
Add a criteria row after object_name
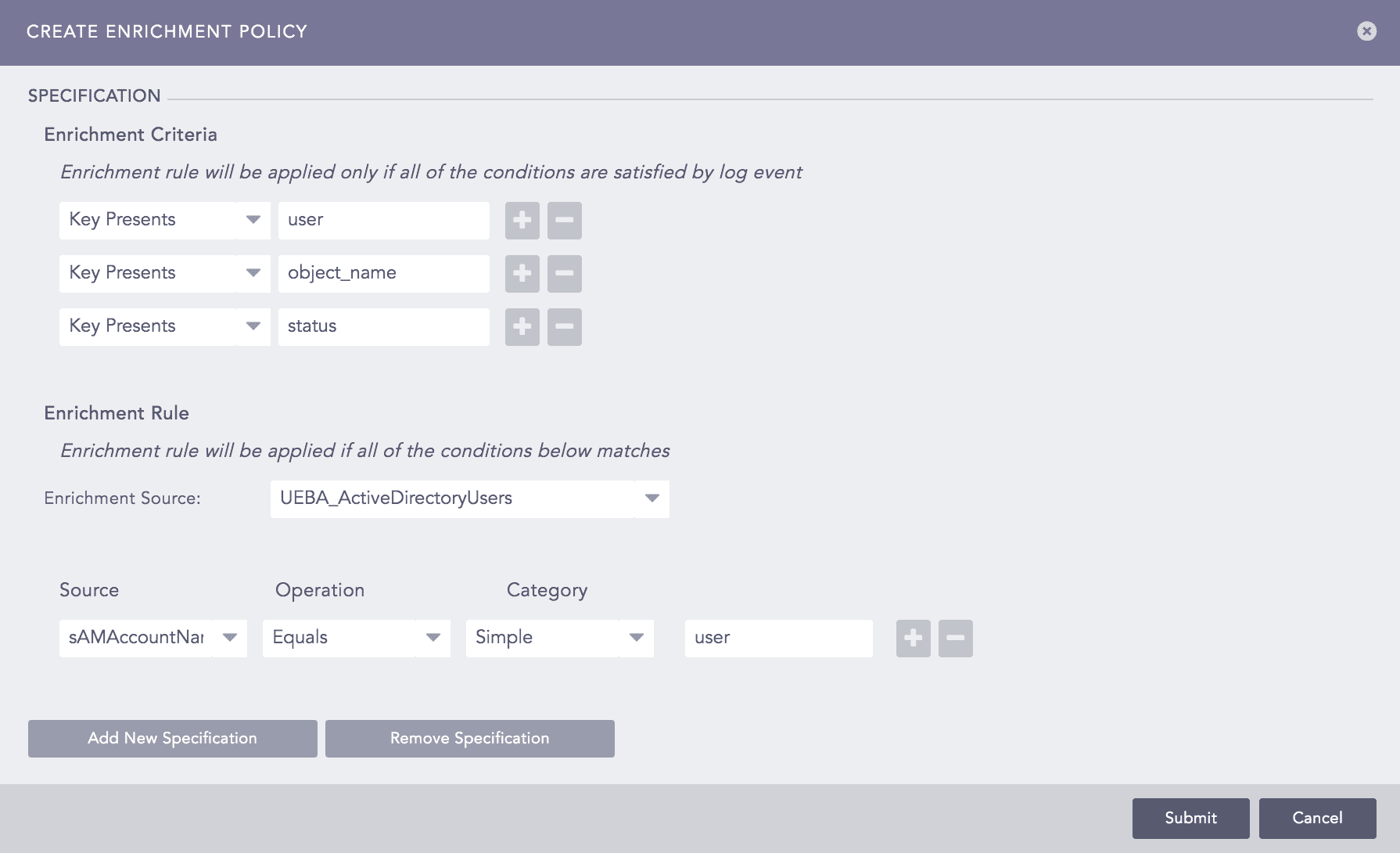click(x=522, y=274)
